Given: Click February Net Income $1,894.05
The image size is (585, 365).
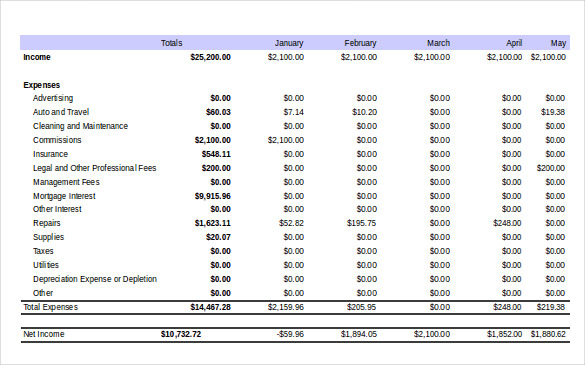Looking at the screenshot, I should (359, 334).
